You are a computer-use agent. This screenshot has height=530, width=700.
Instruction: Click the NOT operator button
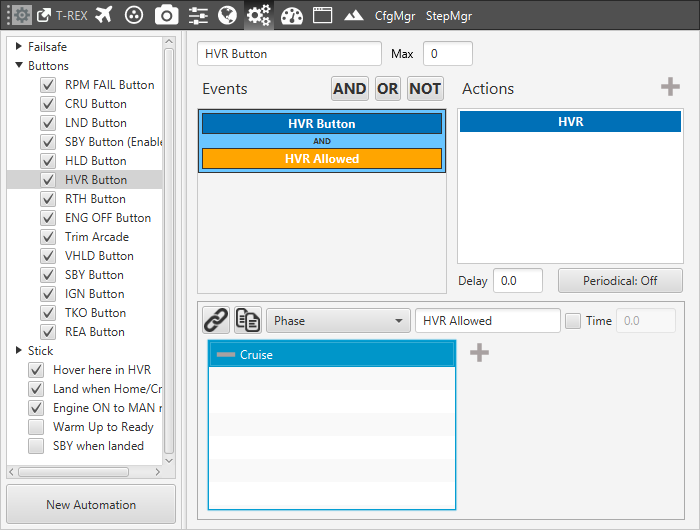[425, 88]
